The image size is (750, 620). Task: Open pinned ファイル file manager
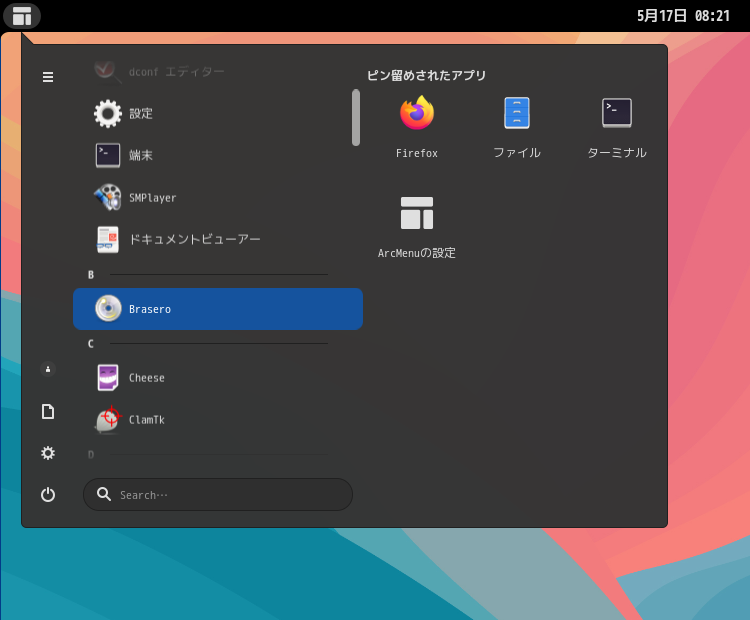point(517,126)
